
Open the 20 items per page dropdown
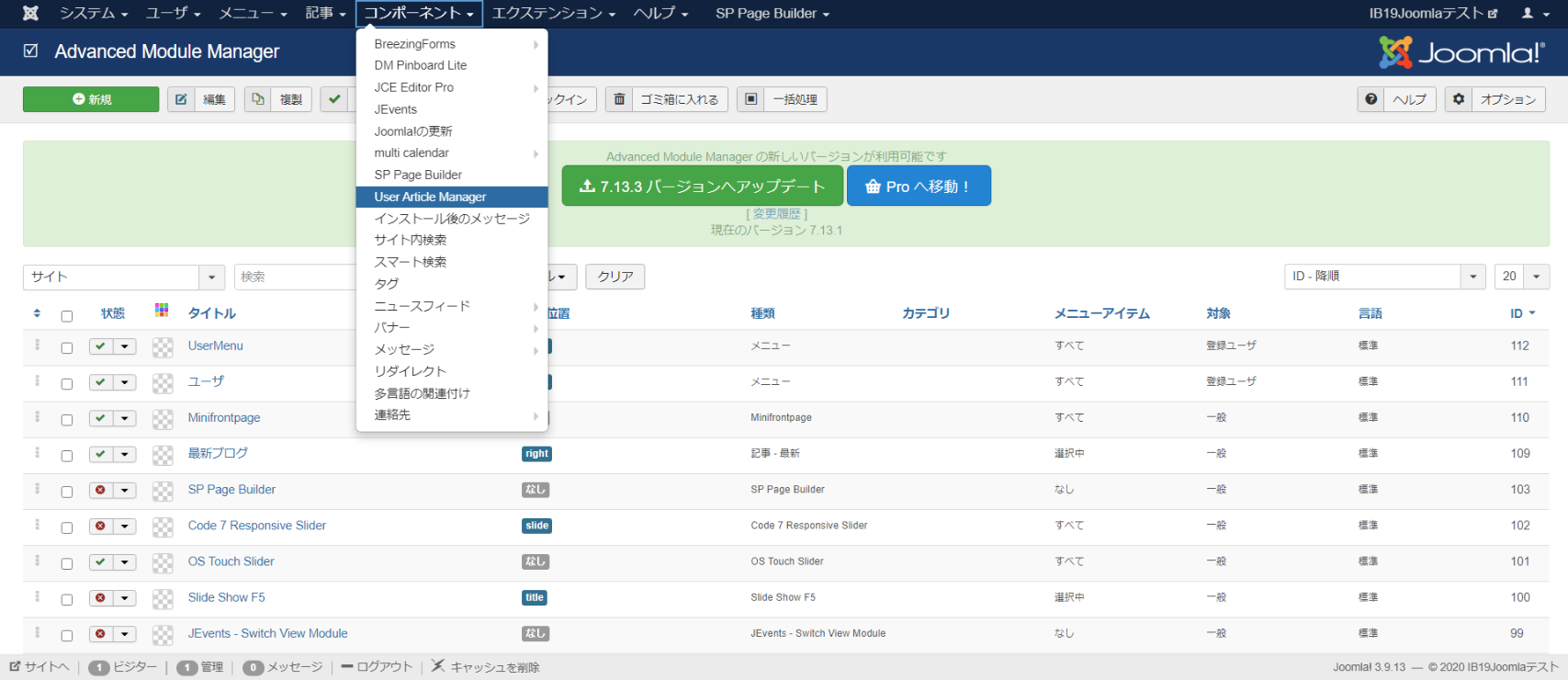1536,277
